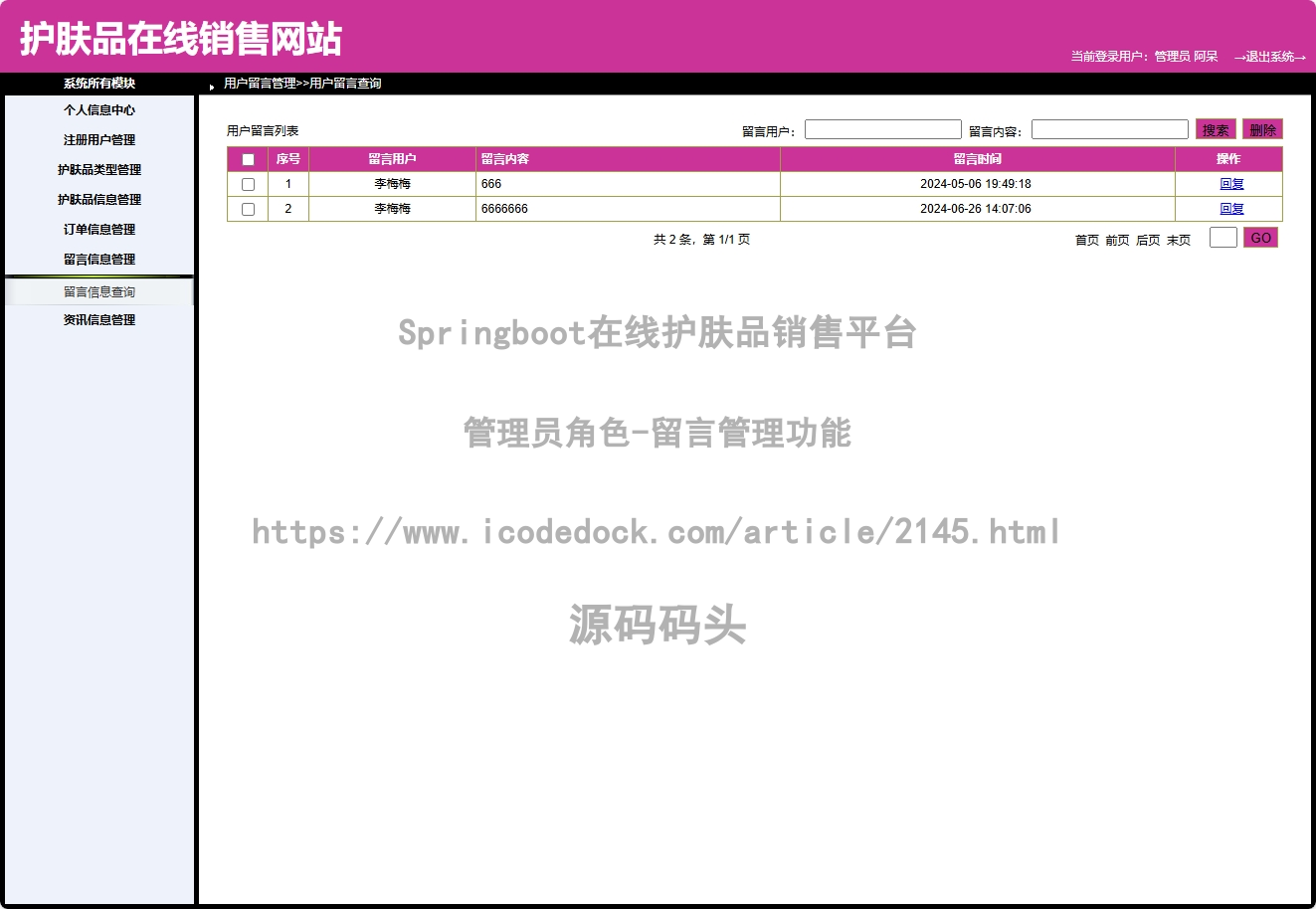Click the small arrow before breadcrumb
Image resolution: width=1316 pixels, height=909 pixels.
212,87
